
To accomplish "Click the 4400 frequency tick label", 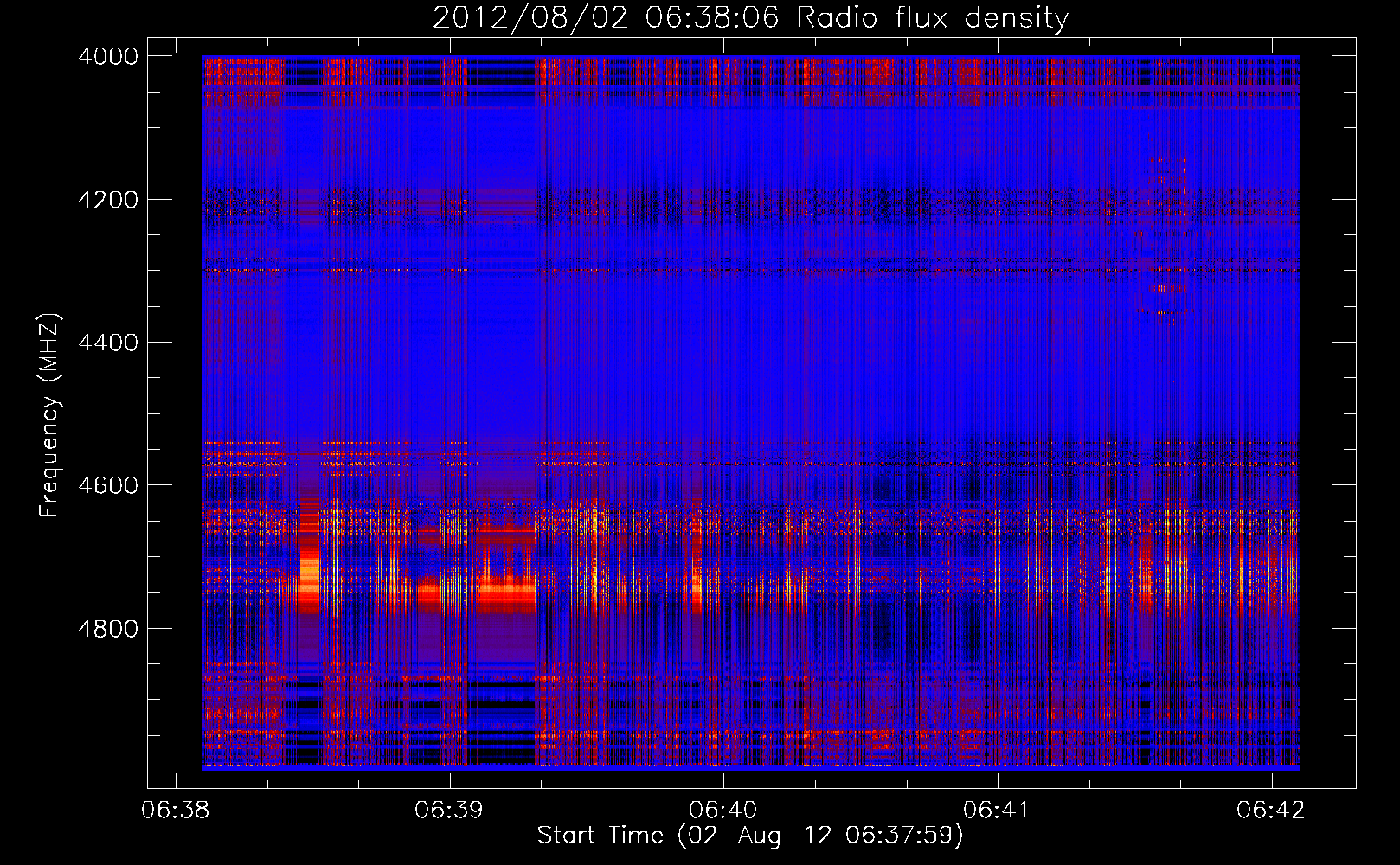I will click(108, 343).
